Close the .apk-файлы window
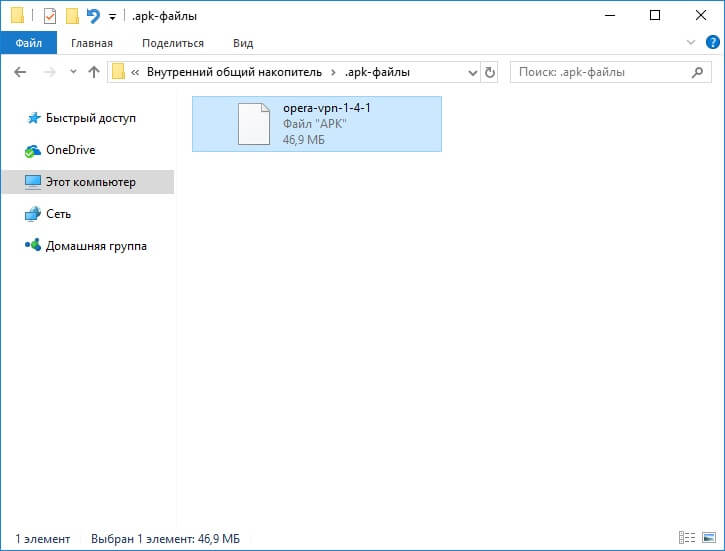Viewport: 725px width, 551px height. click(700, 15)
